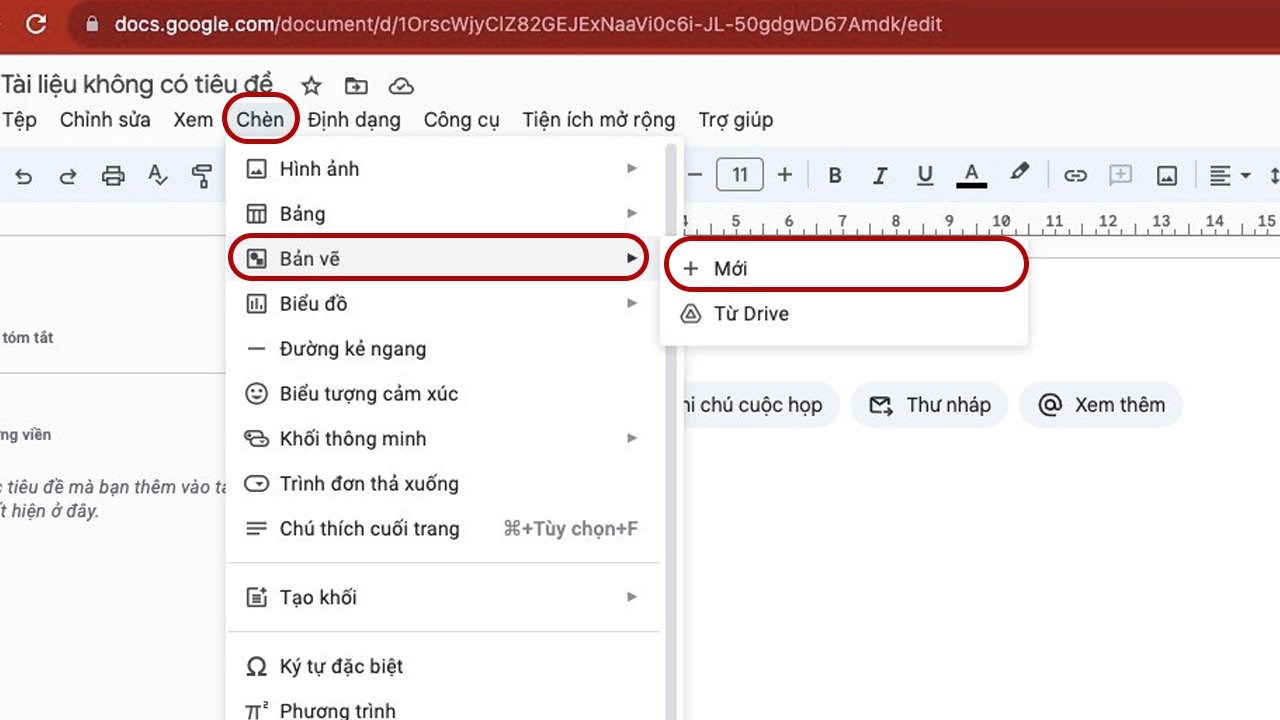Open the highlight color pen tool

tap(1019, 174)
